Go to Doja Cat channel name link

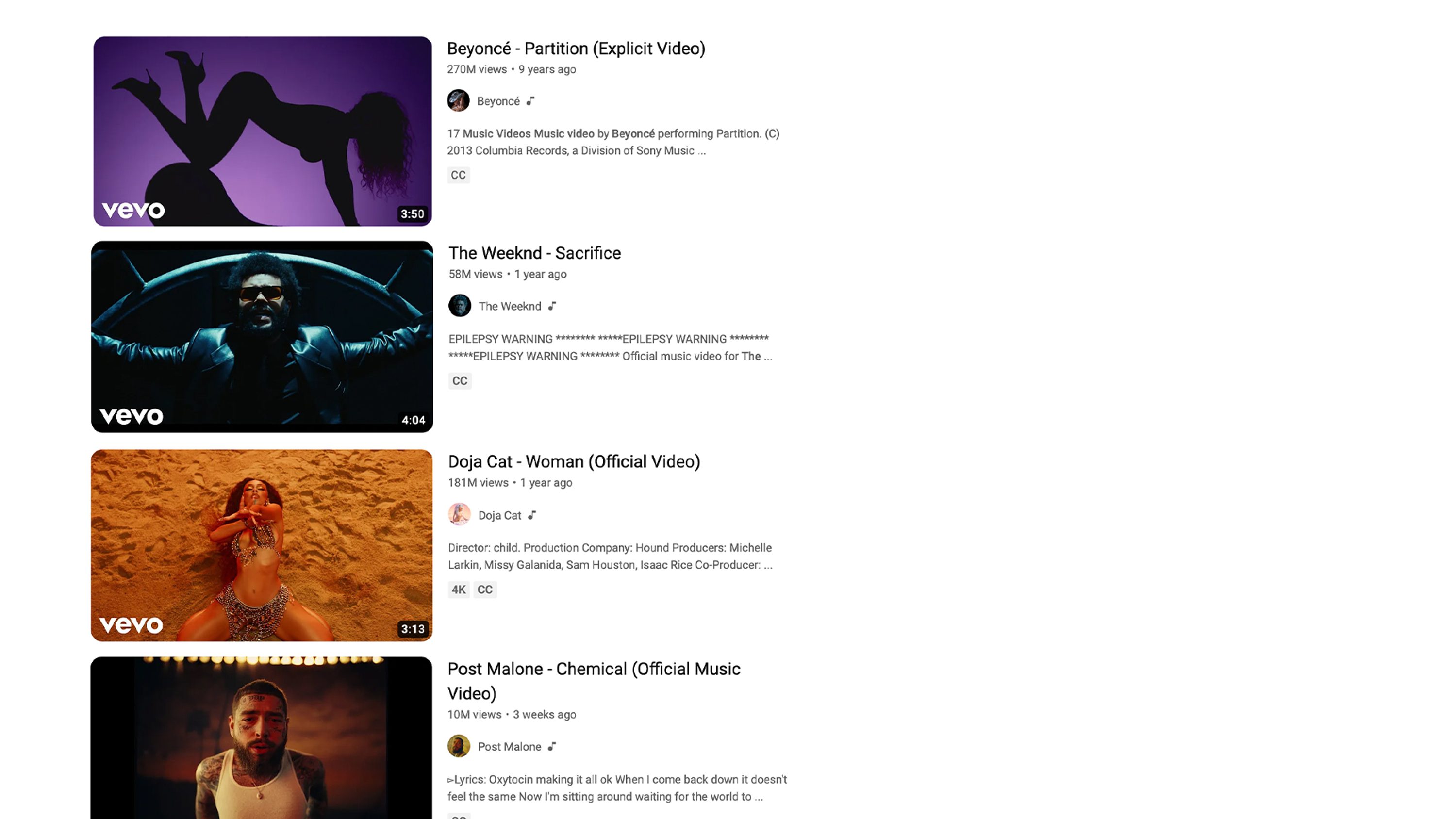pyautogui.click(x=500, y=515)
